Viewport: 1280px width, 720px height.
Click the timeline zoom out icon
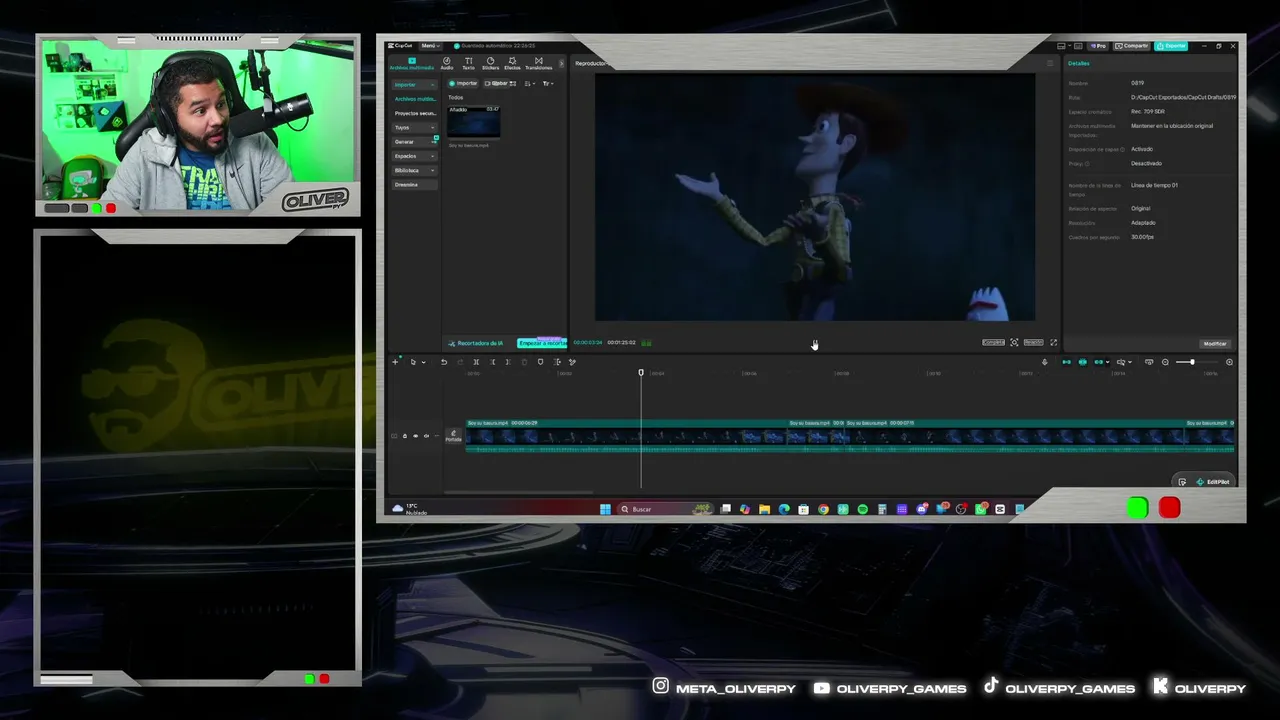[1165, 362]
